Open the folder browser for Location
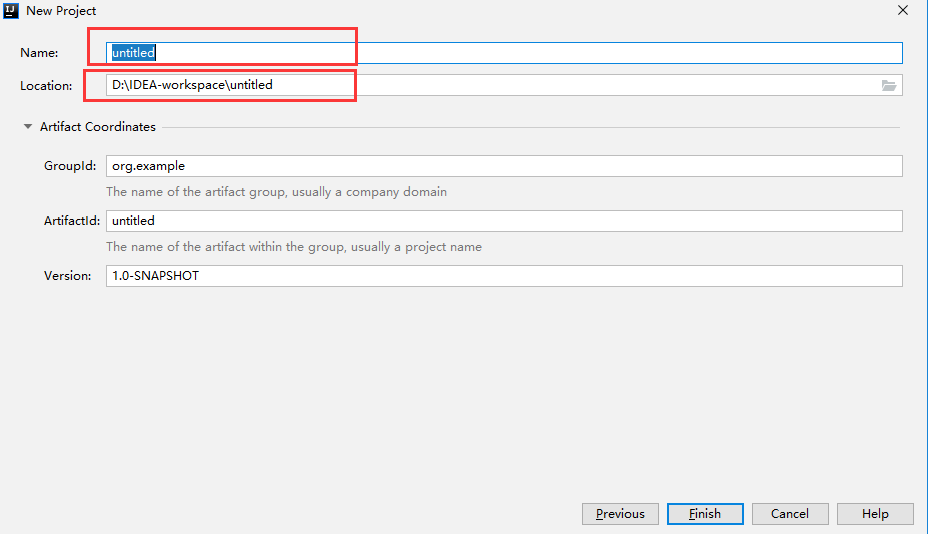 (x=889, y=85)
